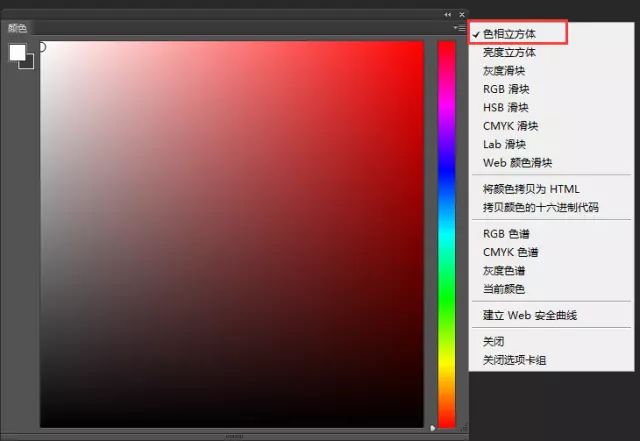
Task: Click the panel resize grip at bottom-right
Action: [464, 428]
